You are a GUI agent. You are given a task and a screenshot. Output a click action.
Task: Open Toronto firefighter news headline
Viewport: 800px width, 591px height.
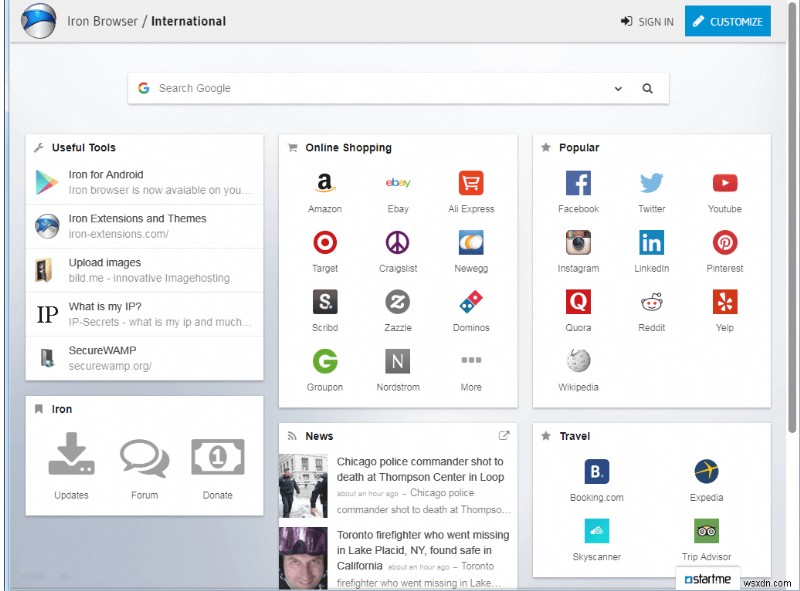(x=423, y=550)
